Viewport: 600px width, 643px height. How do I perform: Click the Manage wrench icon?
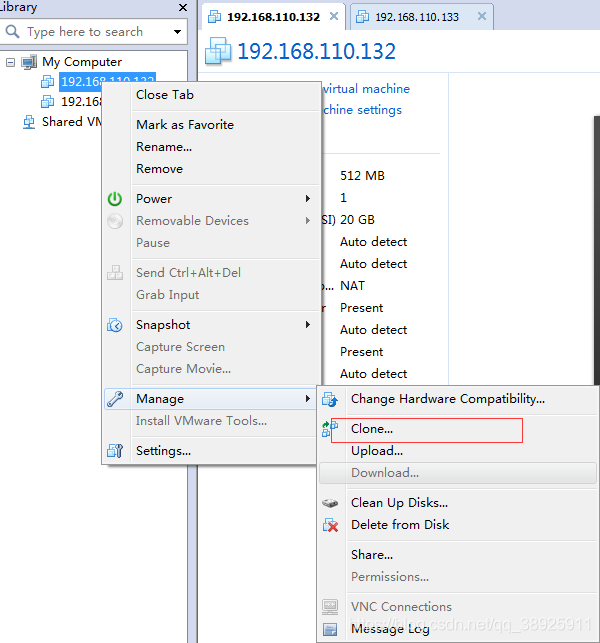(x=115, y=399)
